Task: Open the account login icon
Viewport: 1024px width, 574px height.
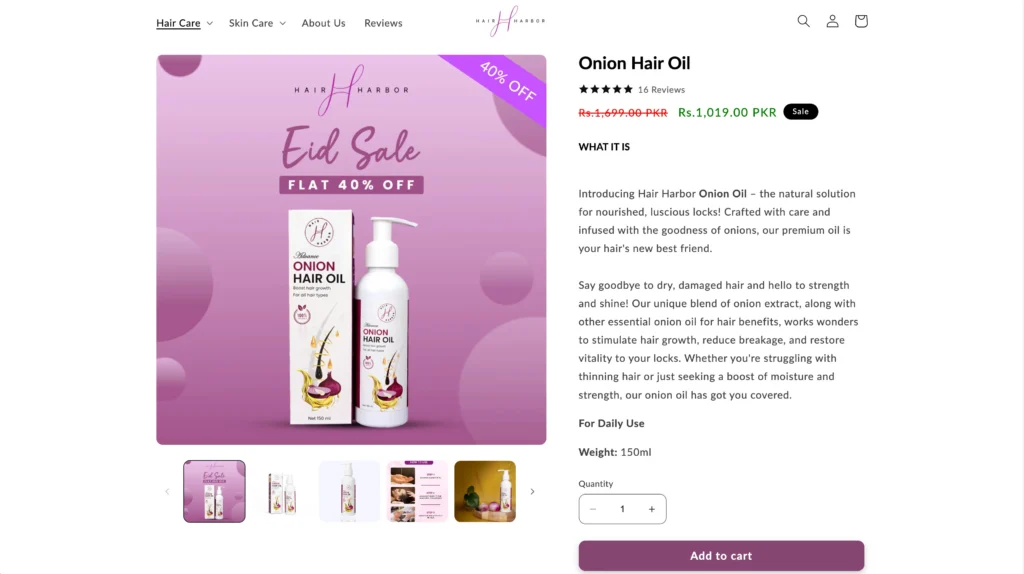Action: point(832,21)
